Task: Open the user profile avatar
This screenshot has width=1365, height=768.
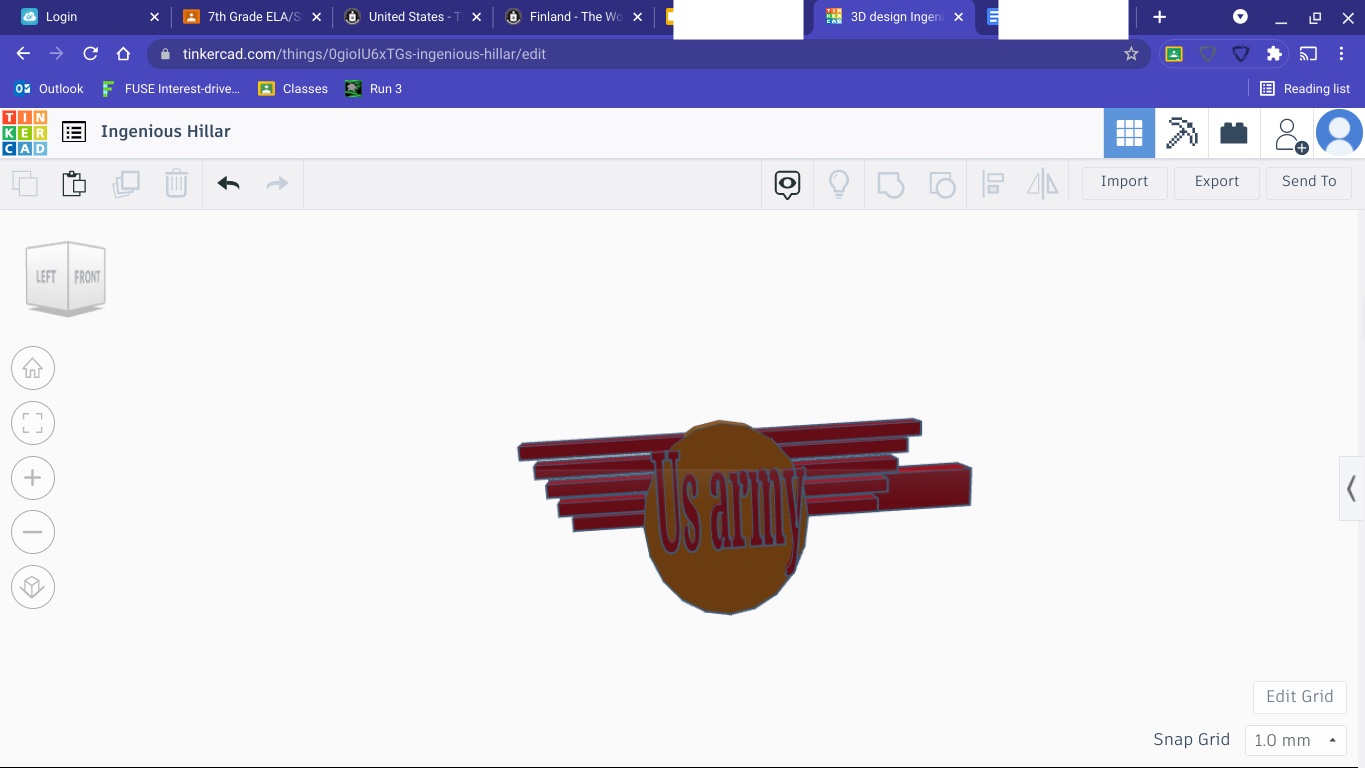Action: click(1340, 133)
